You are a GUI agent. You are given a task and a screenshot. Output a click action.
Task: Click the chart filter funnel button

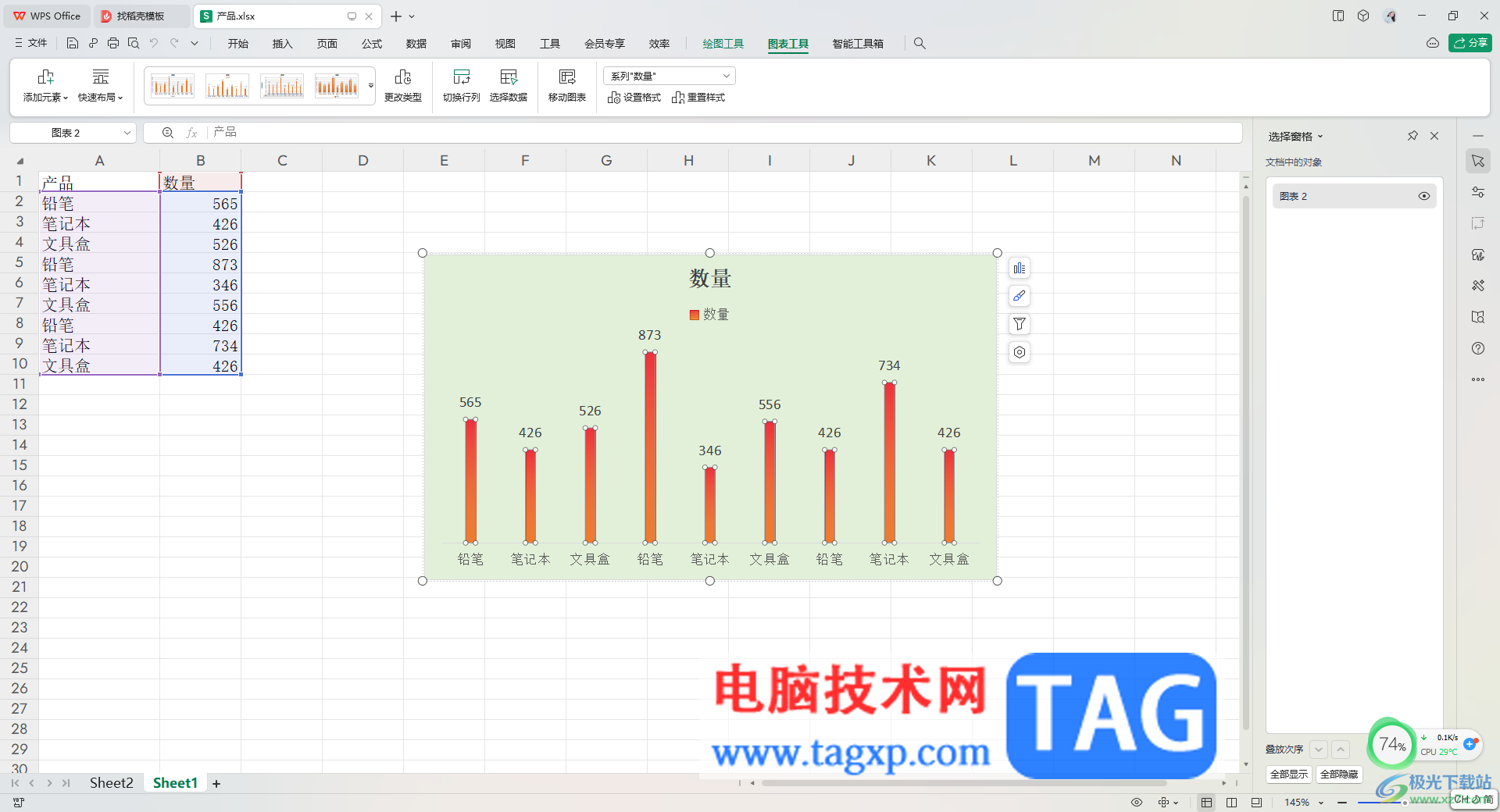(x=1020, y=324)
